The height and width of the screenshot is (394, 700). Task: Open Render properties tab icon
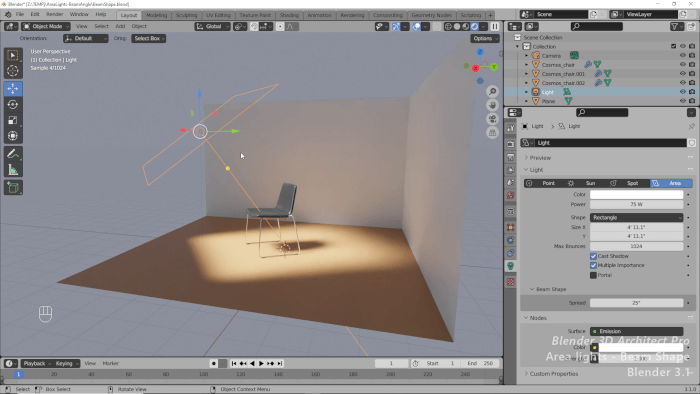point(511,144)
